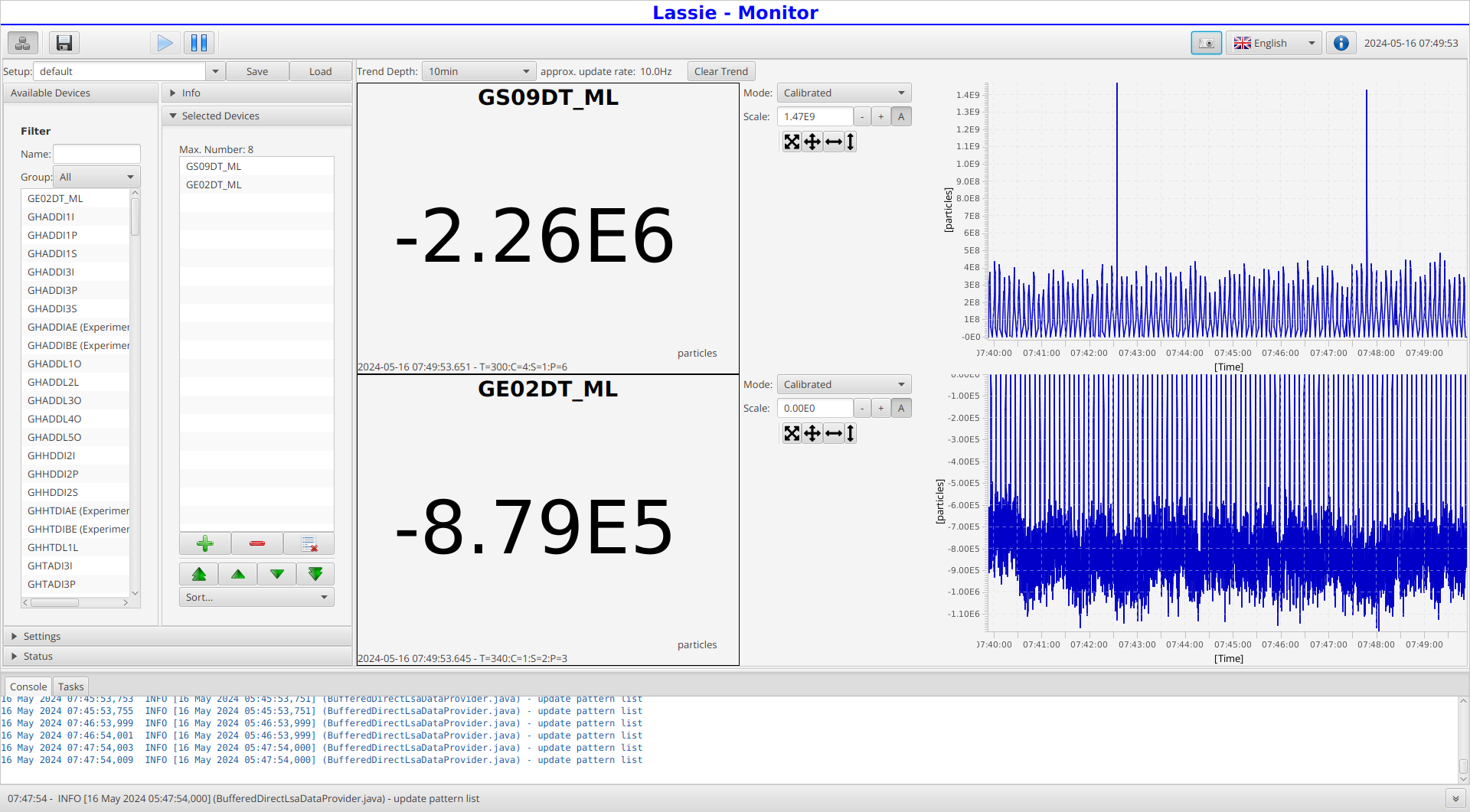Expand the Info section

256,93
